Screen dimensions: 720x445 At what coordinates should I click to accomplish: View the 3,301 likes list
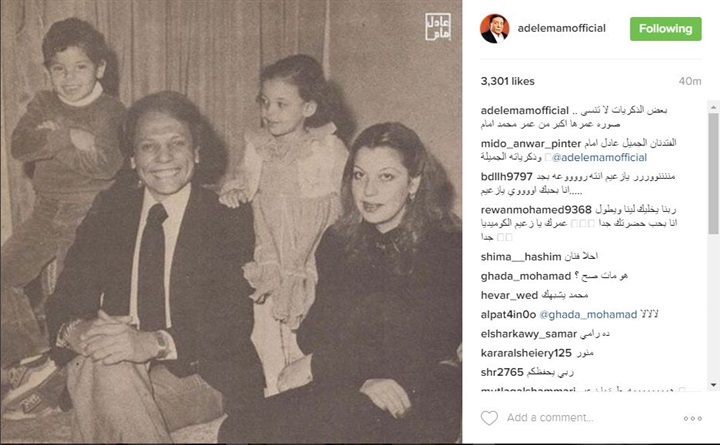coord(507,81)
